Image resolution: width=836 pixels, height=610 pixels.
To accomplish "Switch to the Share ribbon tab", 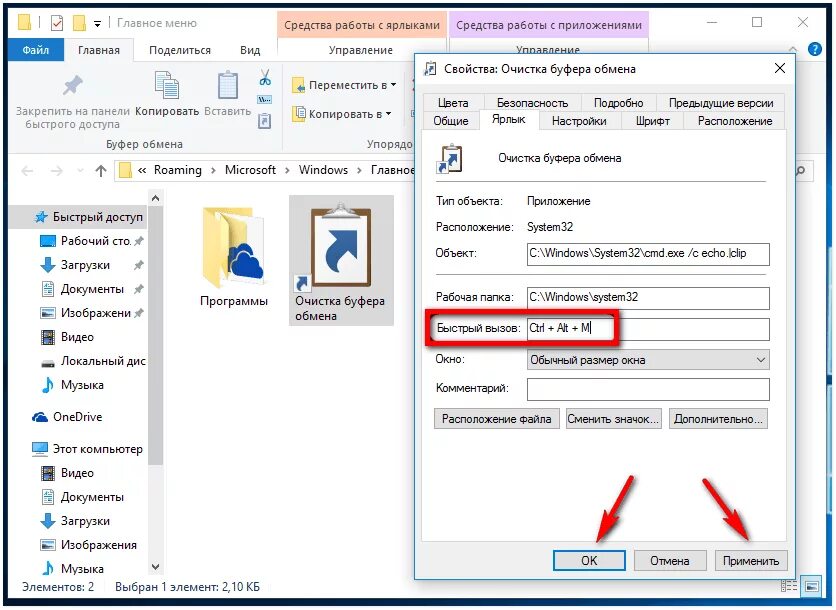I will [x=180, y=50].
